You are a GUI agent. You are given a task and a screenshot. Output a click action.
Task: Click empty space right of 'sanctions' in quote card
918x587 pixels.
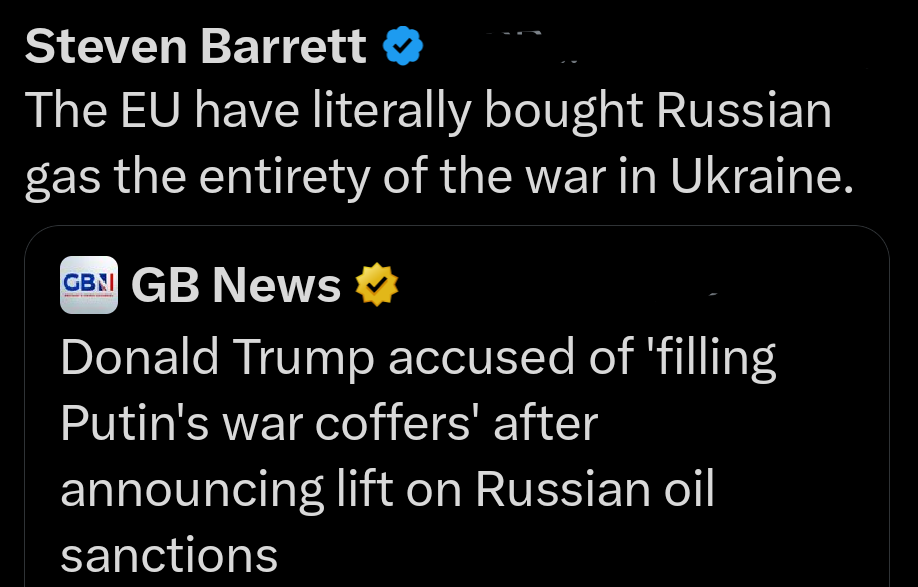click(x=580, y=555)
